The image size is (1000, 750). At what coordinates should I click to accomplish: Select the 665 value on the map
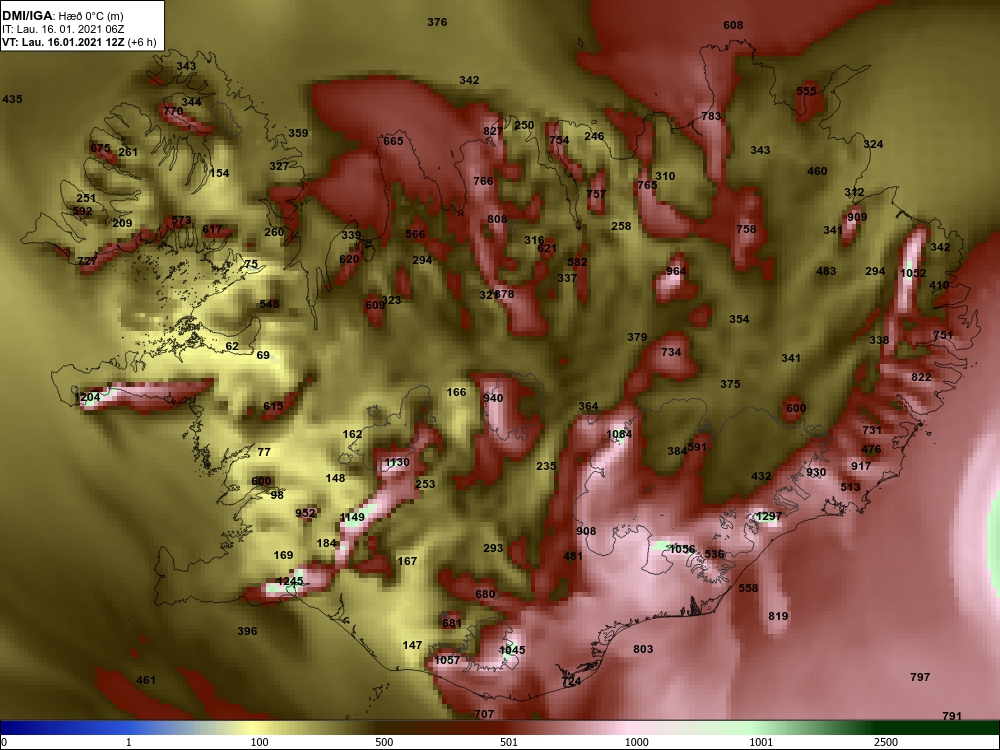pyautogui.click(x=393, y=141)
